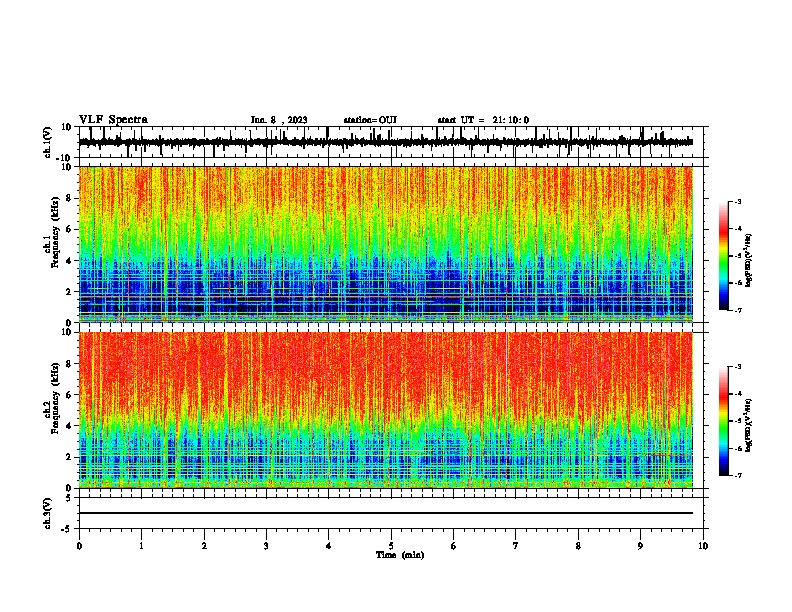Click the ch.1 PSD color bar
Image resolution: width=792 pixels, height=612 pixels.
click(x=723, y=256)
